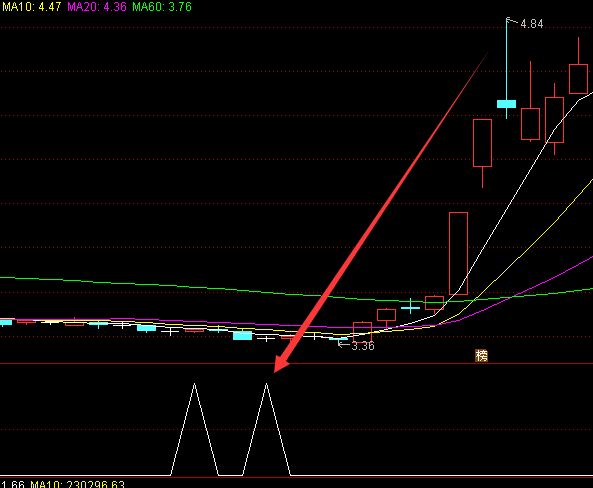Click the 3.36 low price label
The height and width of the screenshot is (488, 593).
point(363,346)
